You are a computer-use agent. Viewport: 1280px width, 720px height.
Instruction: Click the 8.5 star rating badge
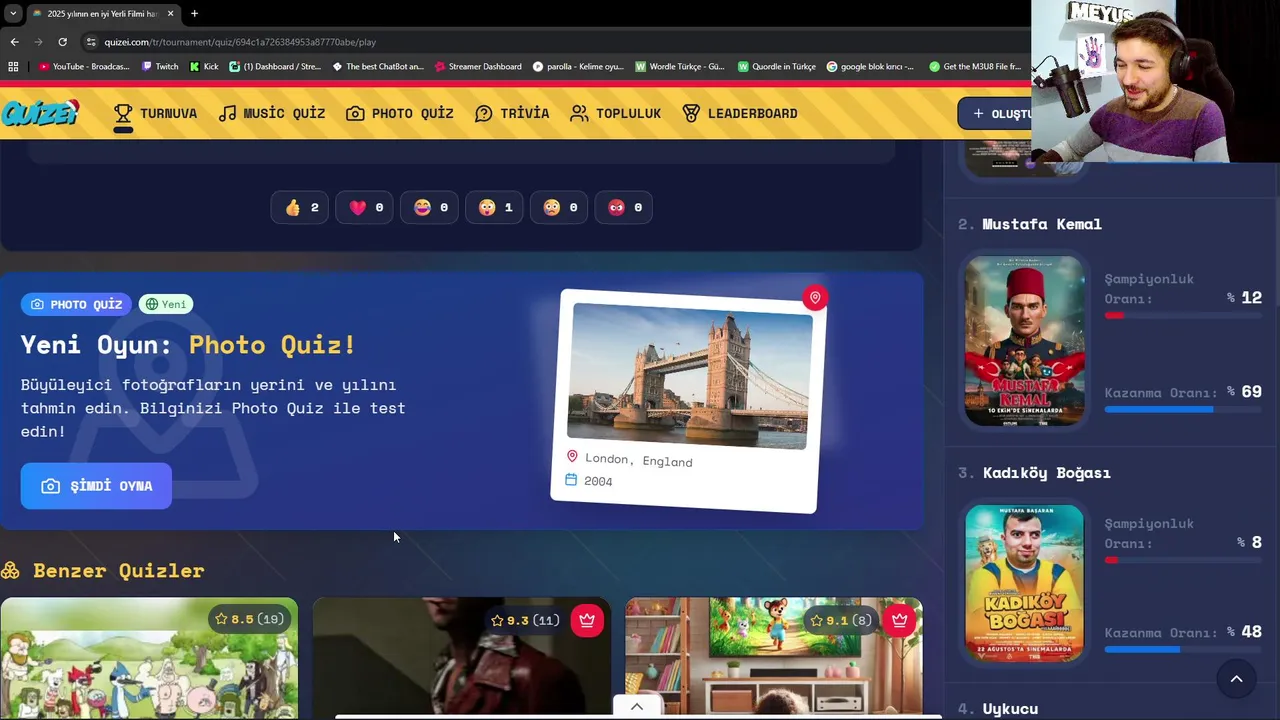pos(249,619)
